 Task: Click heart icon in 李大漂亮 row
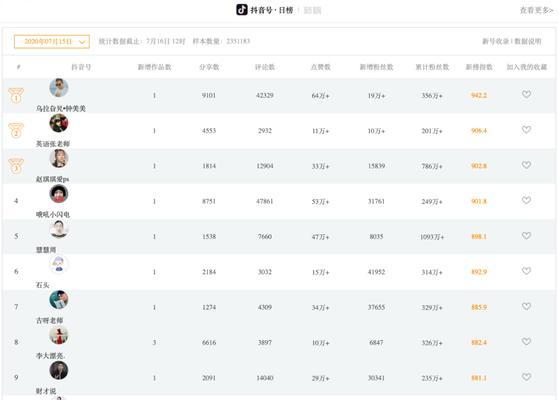tap(526, 342)
